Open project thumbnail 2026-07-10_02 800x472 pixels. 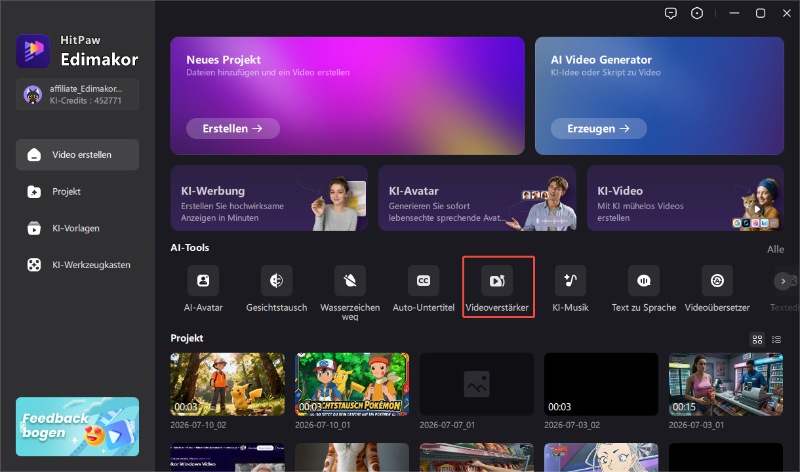228,384
